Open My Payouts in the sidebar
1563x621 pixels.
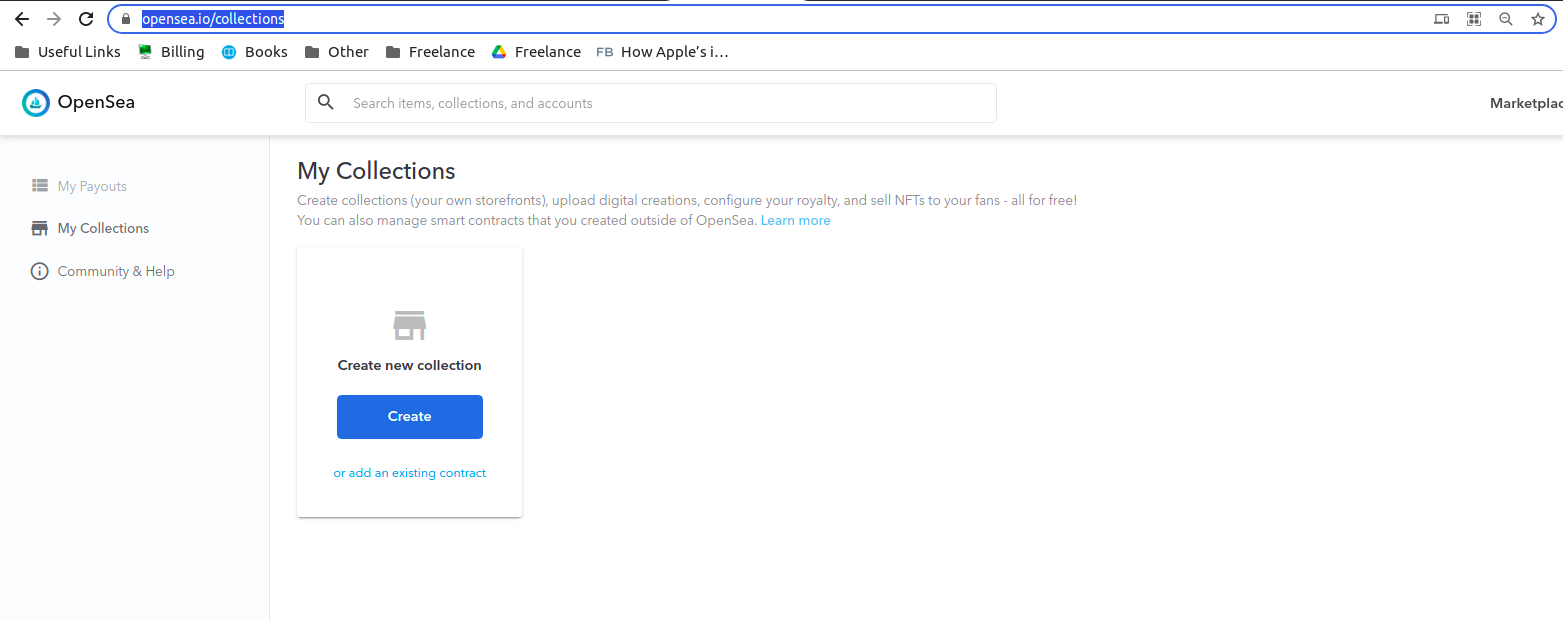click(x=92, y=186)
